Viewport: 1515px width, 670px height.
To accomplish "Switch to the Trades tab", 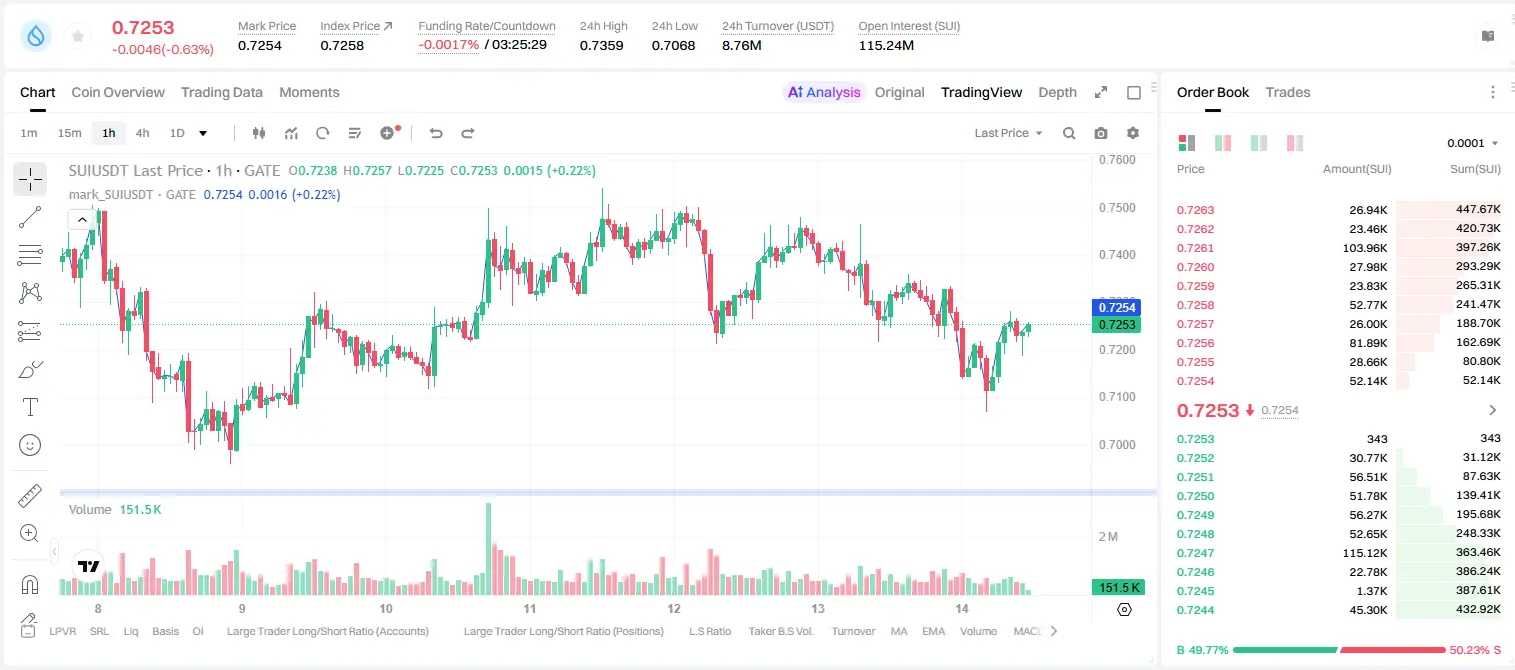I will [x=1288, y=92].
